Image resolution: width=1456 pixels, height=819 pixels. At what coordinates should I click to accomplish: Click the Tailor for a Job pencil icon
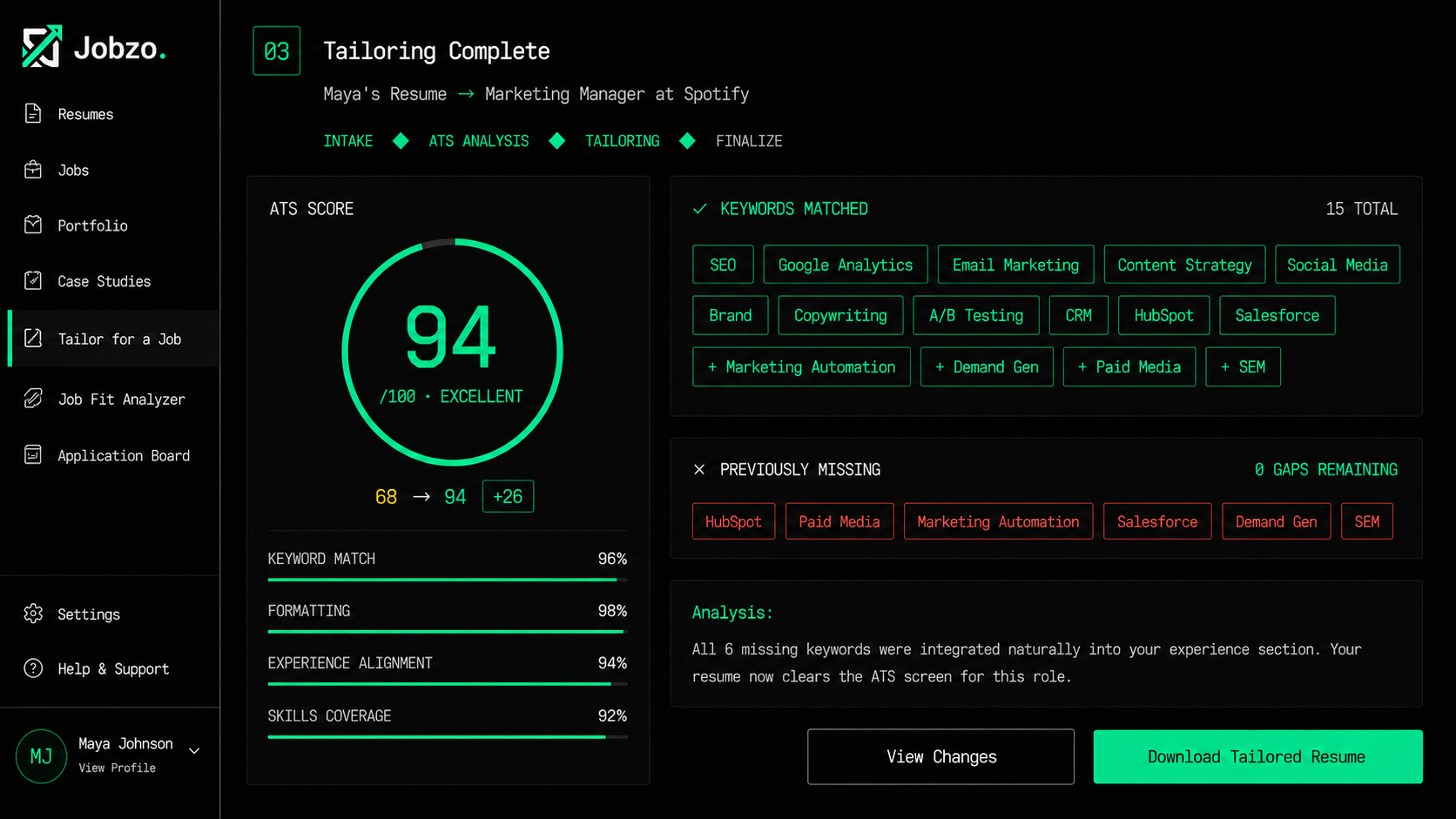[33, 338]
